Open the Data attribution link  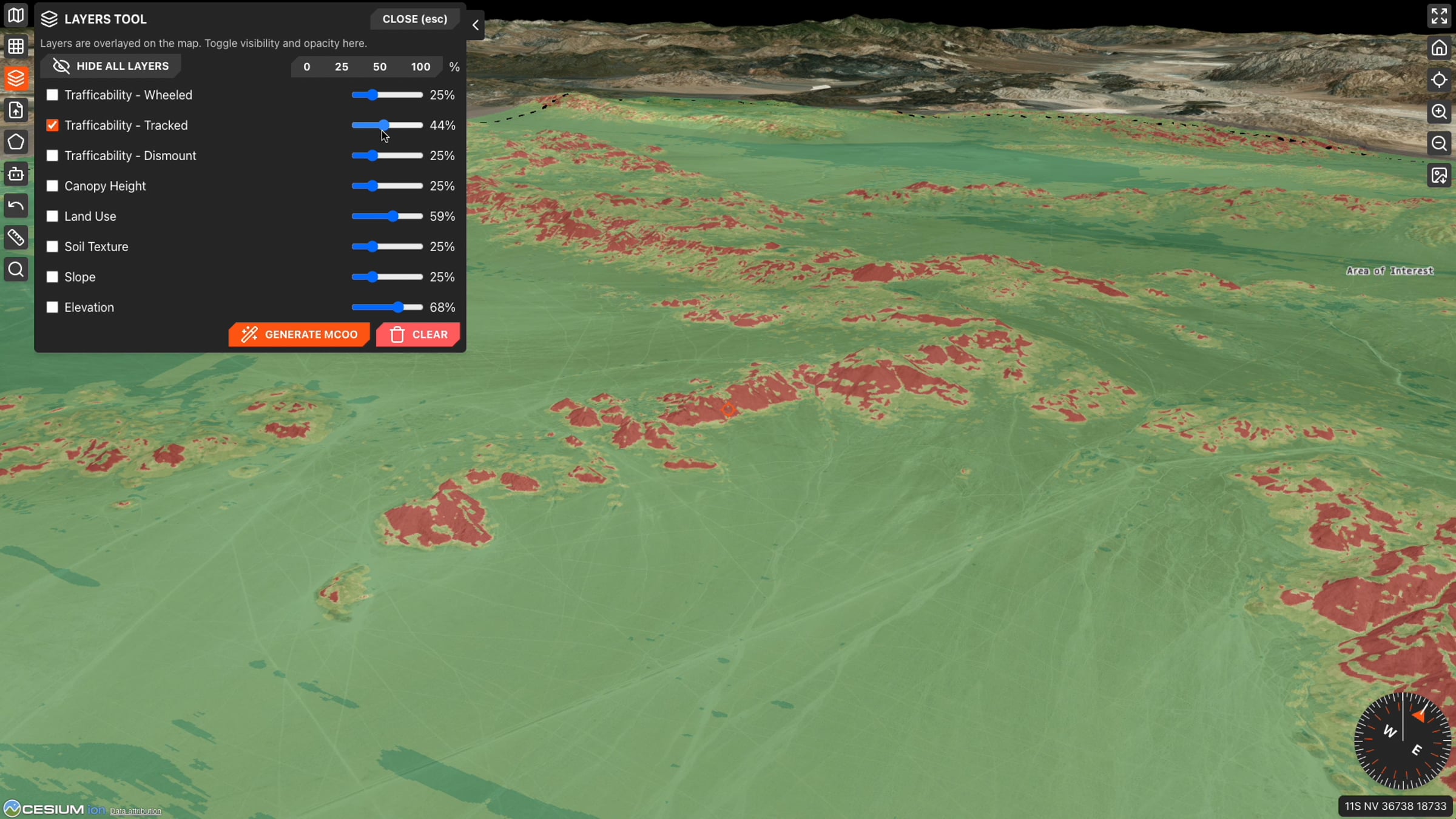(x=135, y=811)
